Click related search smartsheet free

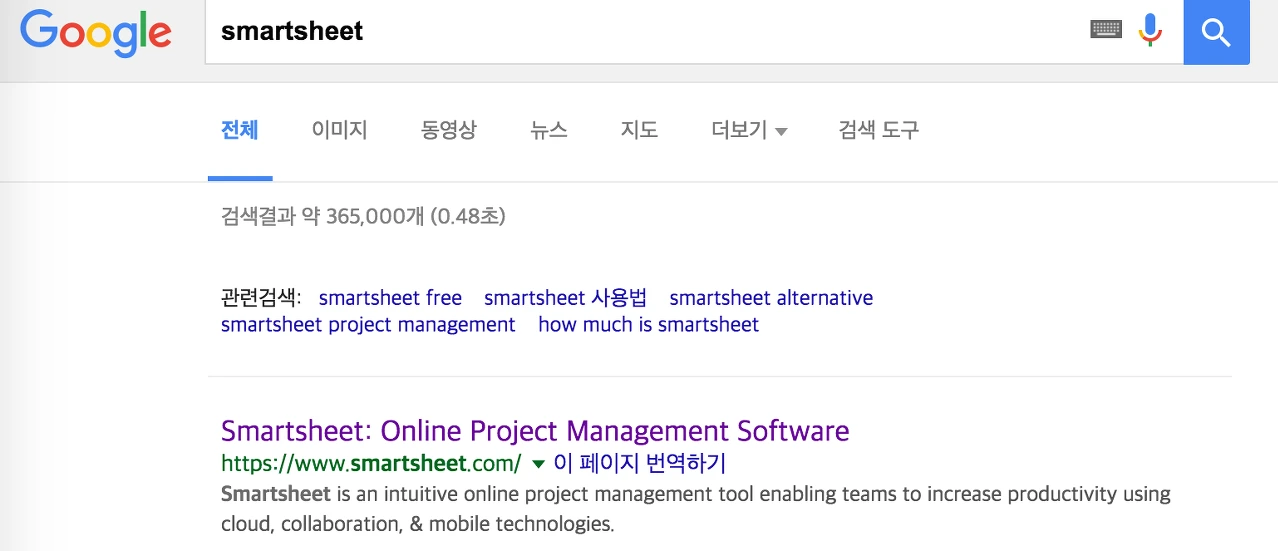(390, 298)
